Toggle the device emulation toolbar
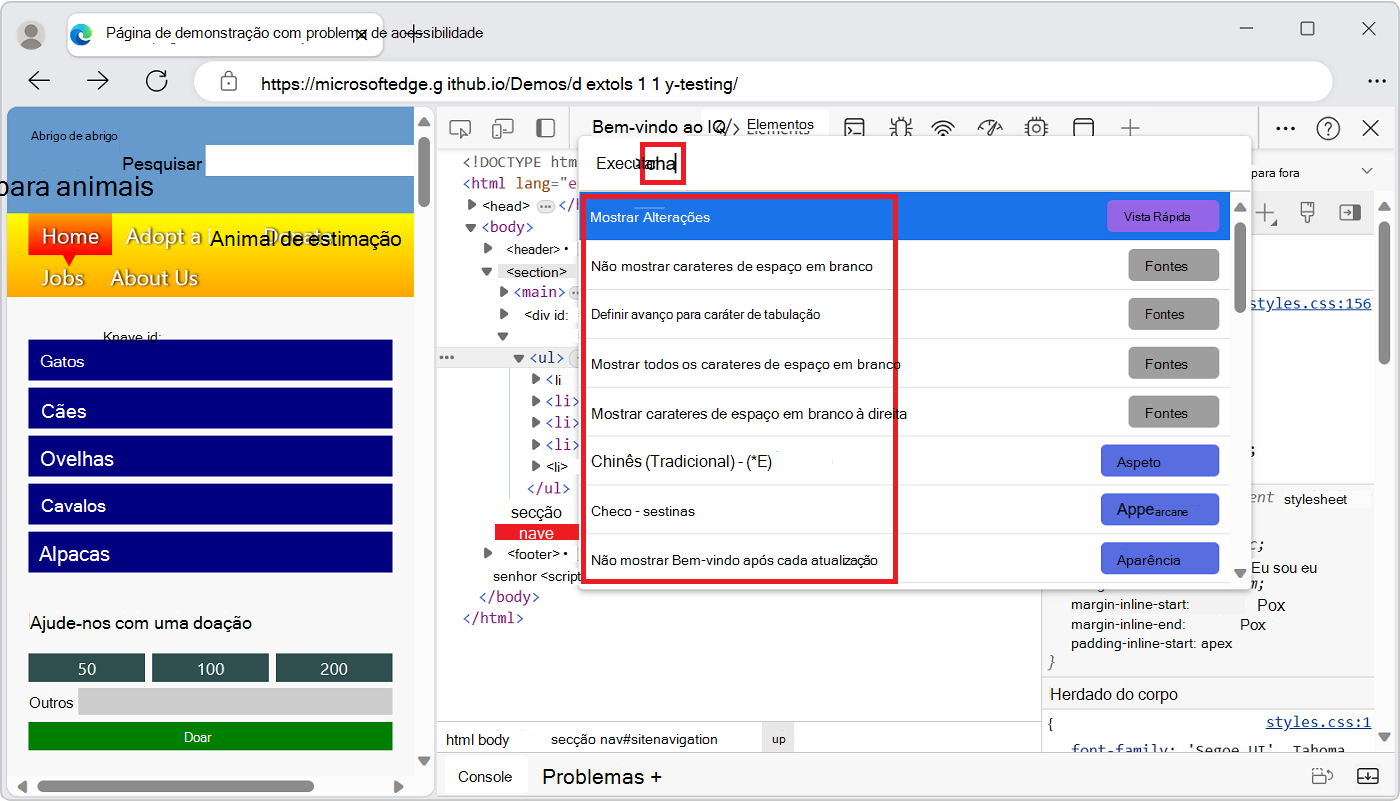 click(502, 128)
